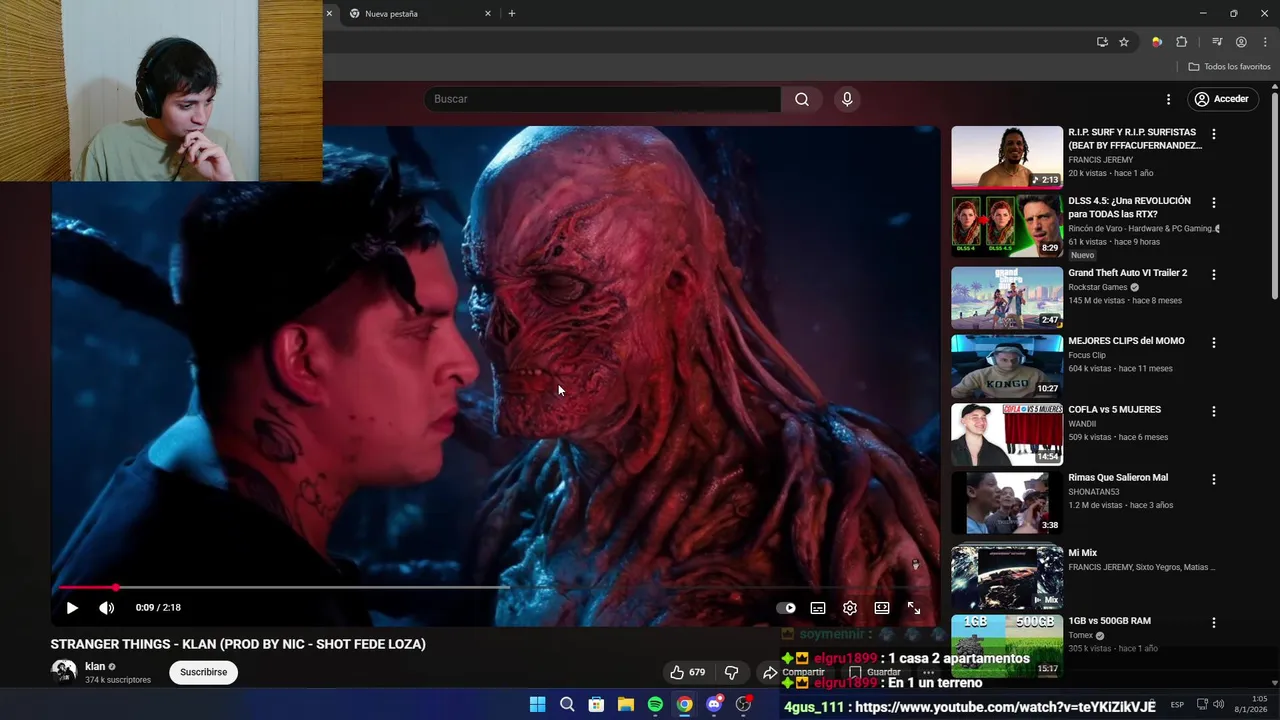Open the Rimas Que Salieron Mal video title
Screen dimensions: 1280x720
pyautogui.click(x=1118, y=478)
